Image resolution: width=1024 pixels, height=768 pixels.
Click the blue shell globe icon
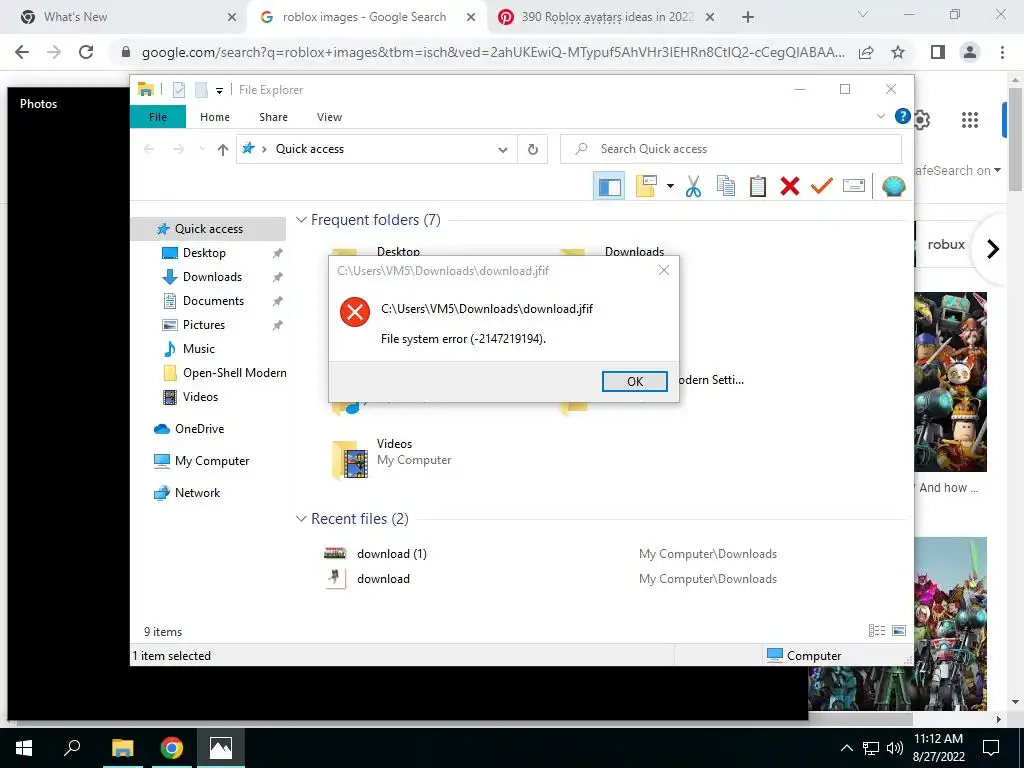(893, 186)
